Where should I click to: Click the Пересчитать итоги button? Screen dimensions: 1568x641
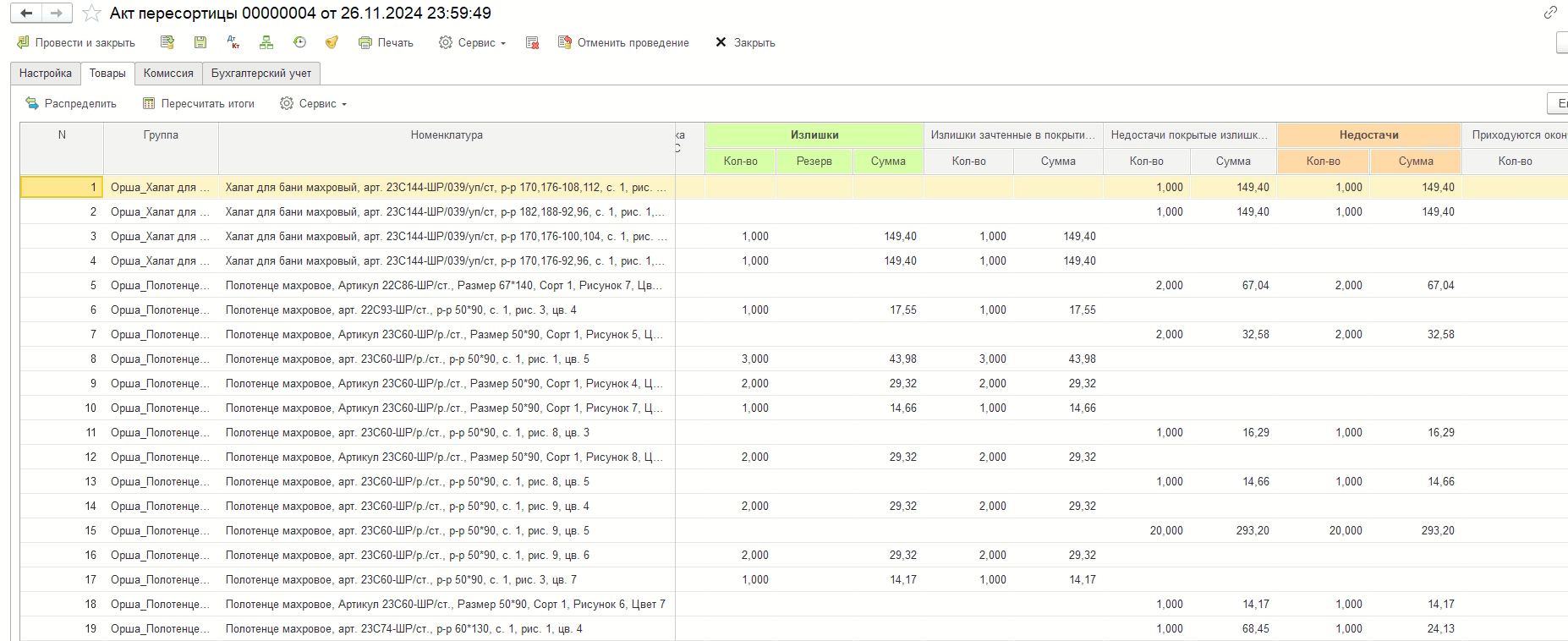pos(199,103)
